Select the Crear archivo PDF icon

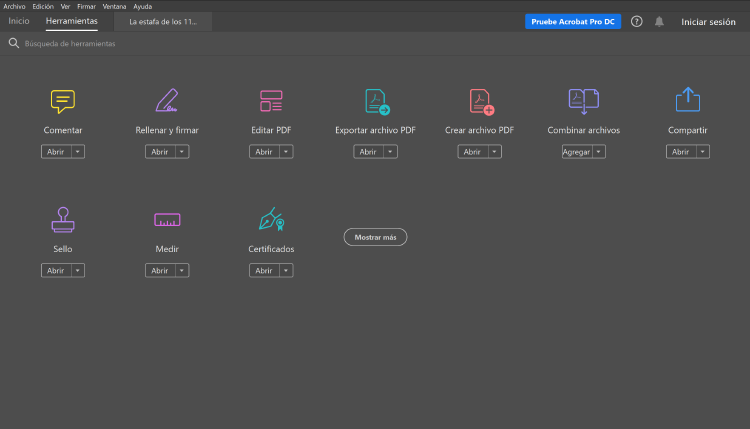[x=481, y=101]
